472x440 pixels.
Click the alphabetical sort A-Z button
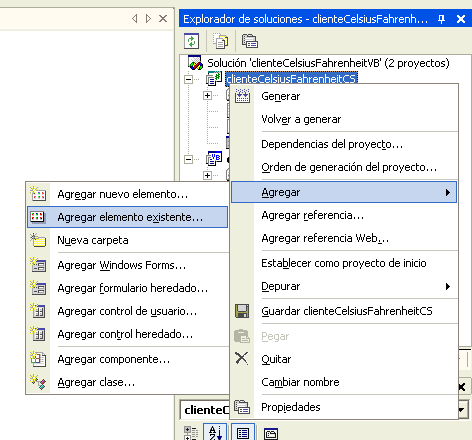tap(215, 433)
